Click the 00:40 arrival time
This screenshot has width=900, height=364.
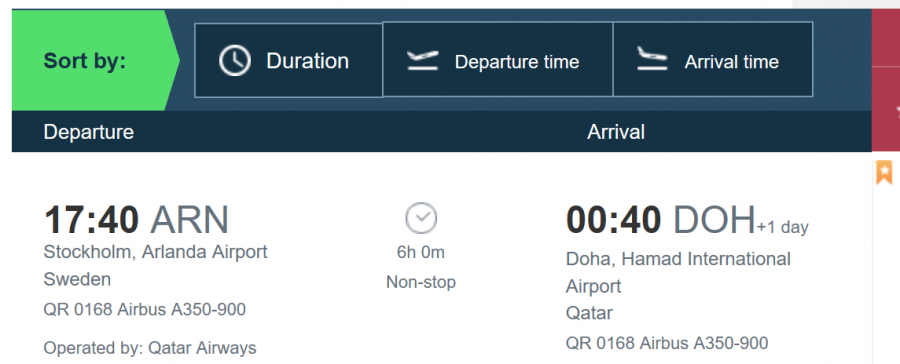pos(614,220)
